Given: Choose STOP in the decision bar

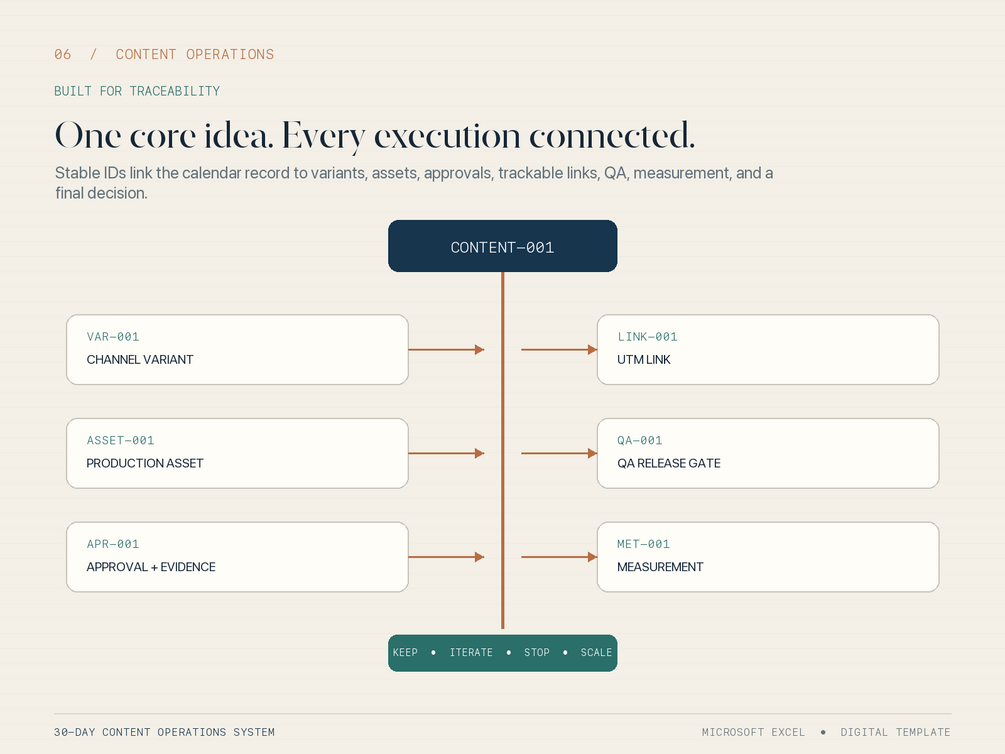Looking at the screenshot, I should pos(537,653).
